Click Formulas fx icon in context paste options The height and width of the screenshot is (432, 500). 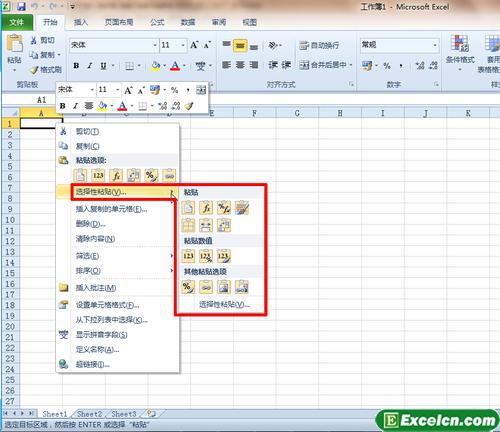[x=116, y=175]
